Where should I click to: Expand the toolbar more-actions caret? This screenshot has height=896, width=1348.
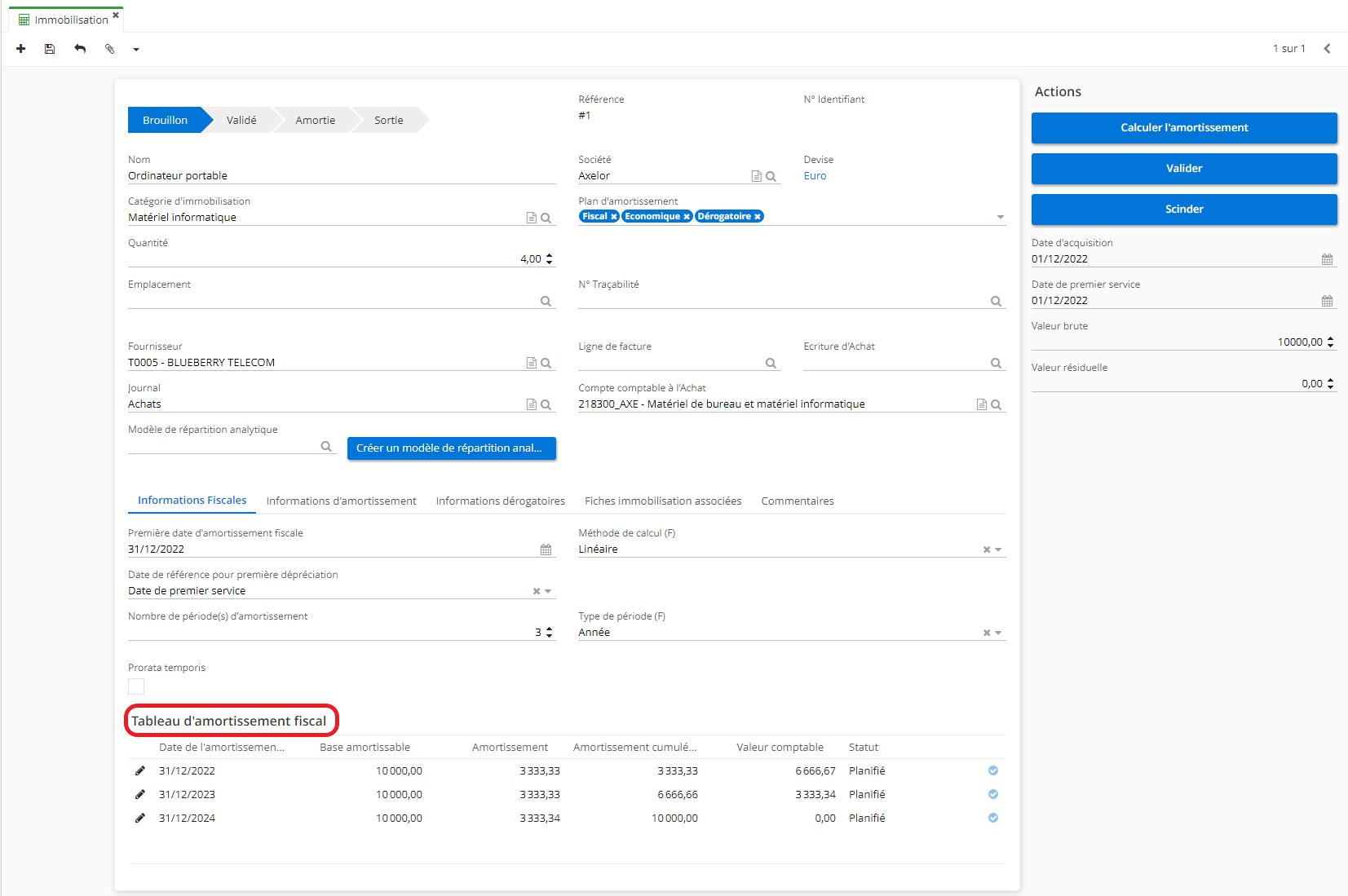(136, 50)
